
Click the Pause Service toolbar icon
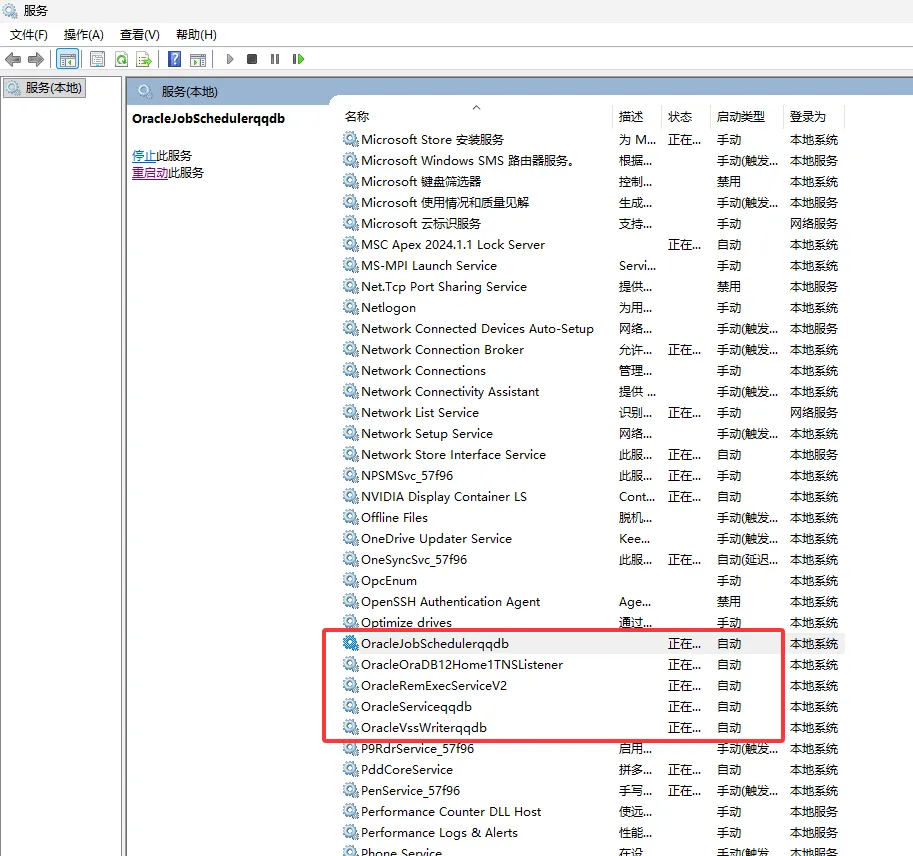pyautogui.click(x=275, y=59)
